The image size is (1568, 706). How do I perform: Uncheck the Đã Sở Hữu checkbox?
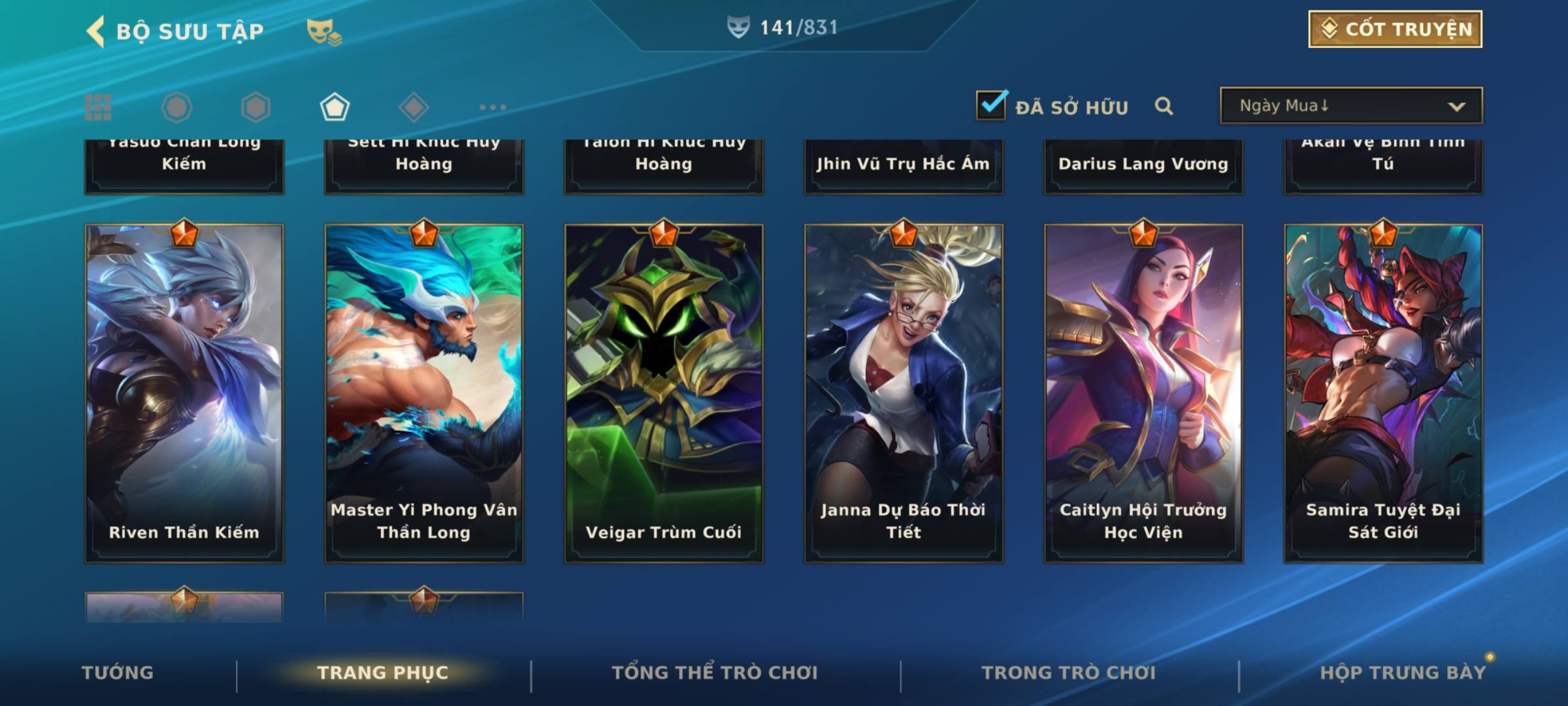pos(991,105)
